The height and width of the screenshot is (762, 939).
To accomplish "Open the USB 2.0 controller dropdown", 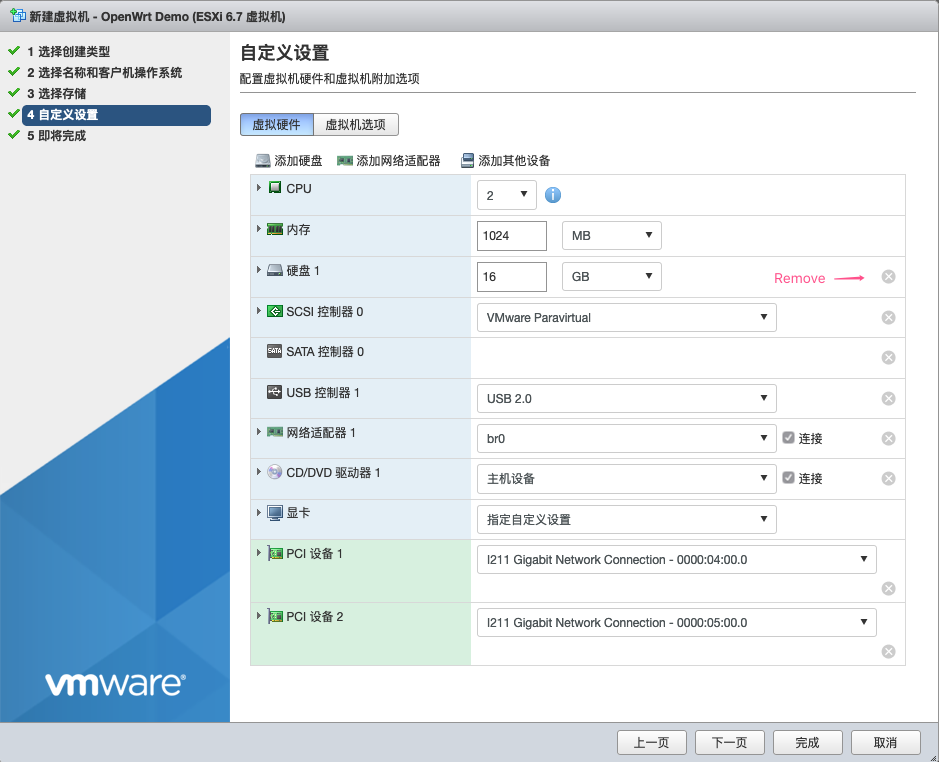I will 626,398.
